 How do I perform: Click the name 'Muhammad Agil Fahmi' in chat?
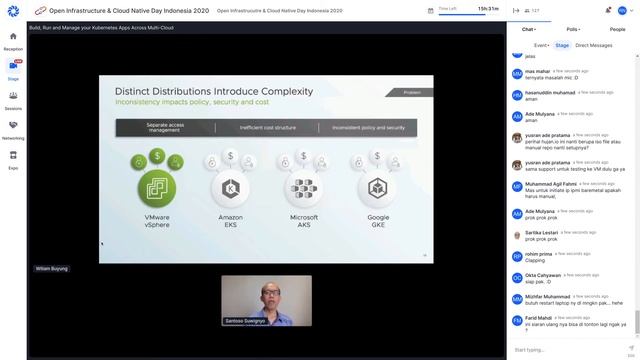click(x=551, y=184)
